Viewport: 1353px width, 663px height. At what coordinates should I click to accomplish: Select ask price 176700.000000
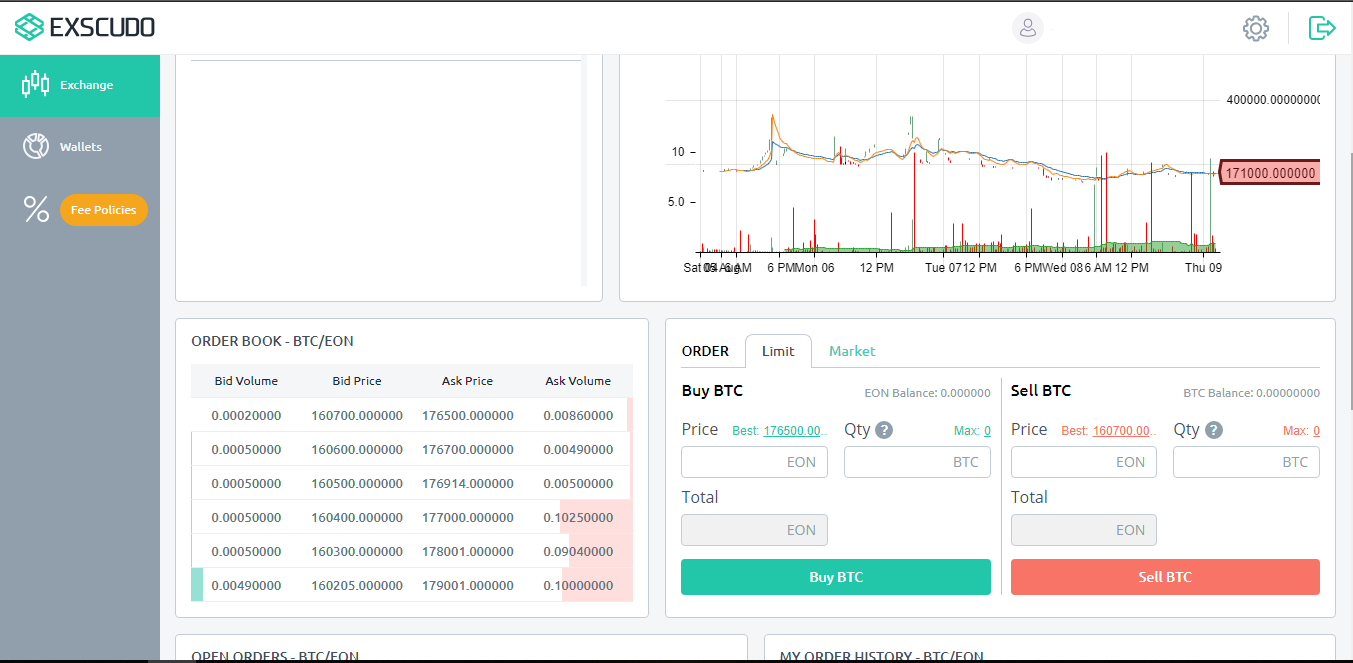pyautogui.click(x=468, y=449)
